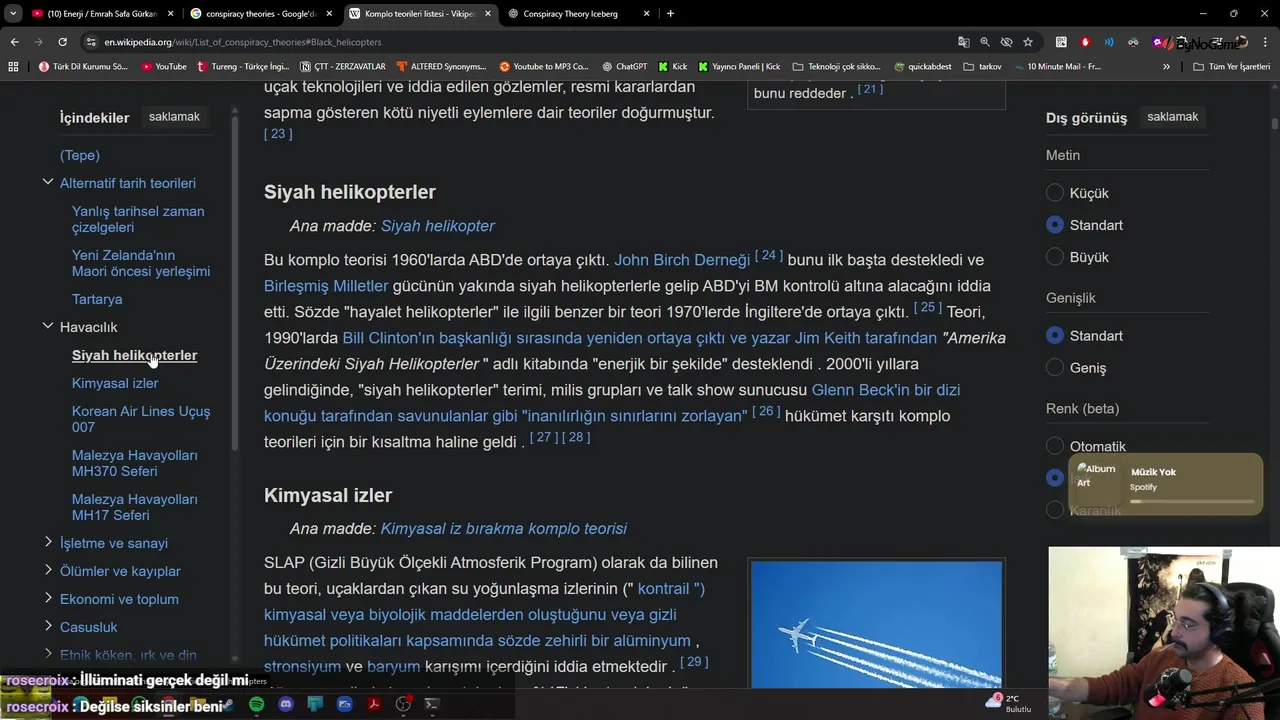The width and height of the screenshot is (1280, 720).
Task: Bookmark this page with the star icon
Action: [1028, 42]
